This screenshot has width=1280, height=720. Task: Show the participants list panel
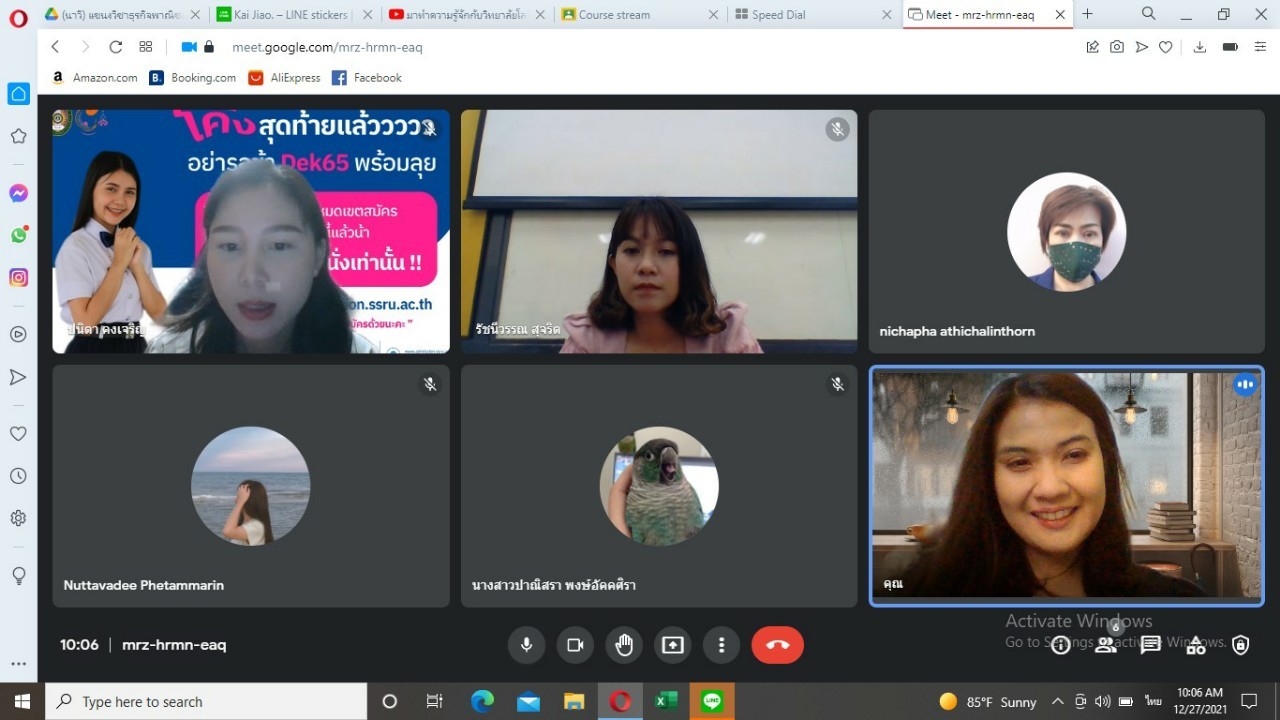pos(1105,645)
